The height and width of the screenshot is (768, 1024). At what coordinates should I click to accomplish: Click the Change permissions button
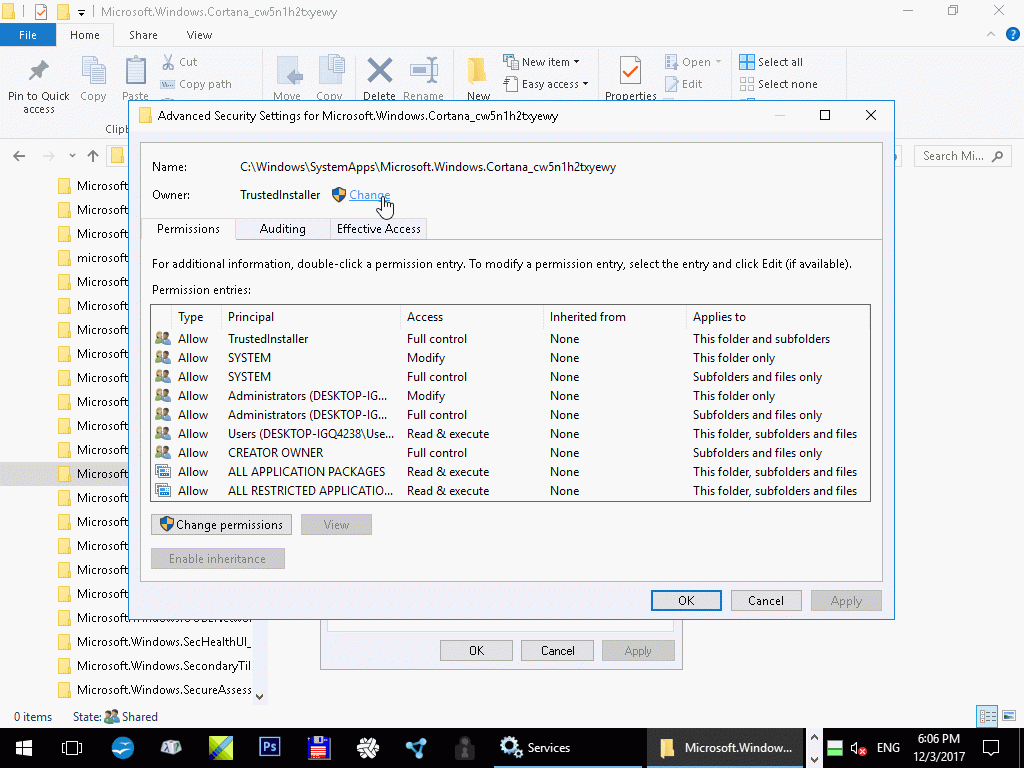point(221,524)
